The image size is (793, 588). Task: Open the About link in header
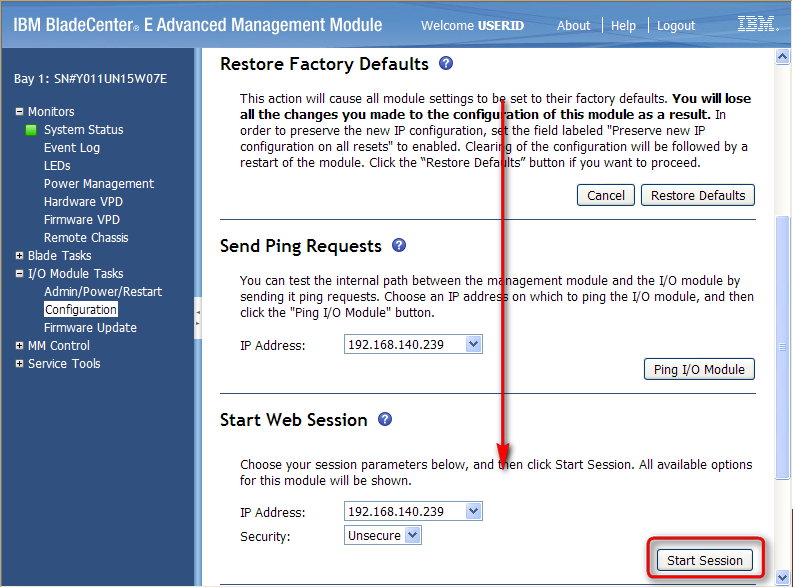coord(573,25)
